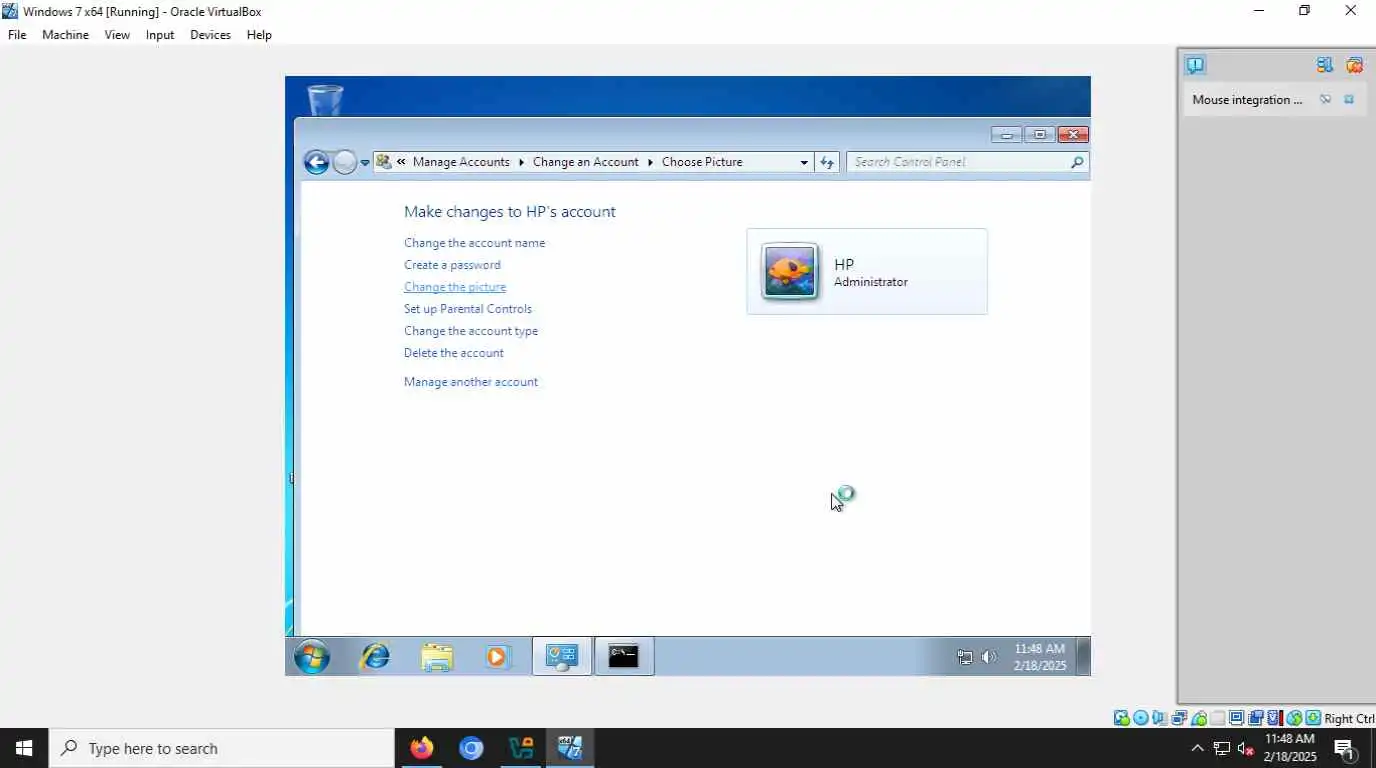Click the display indicator in VirtualBox status bar
Screen dimensions: 1376x768
click(x=1236, y=718)
